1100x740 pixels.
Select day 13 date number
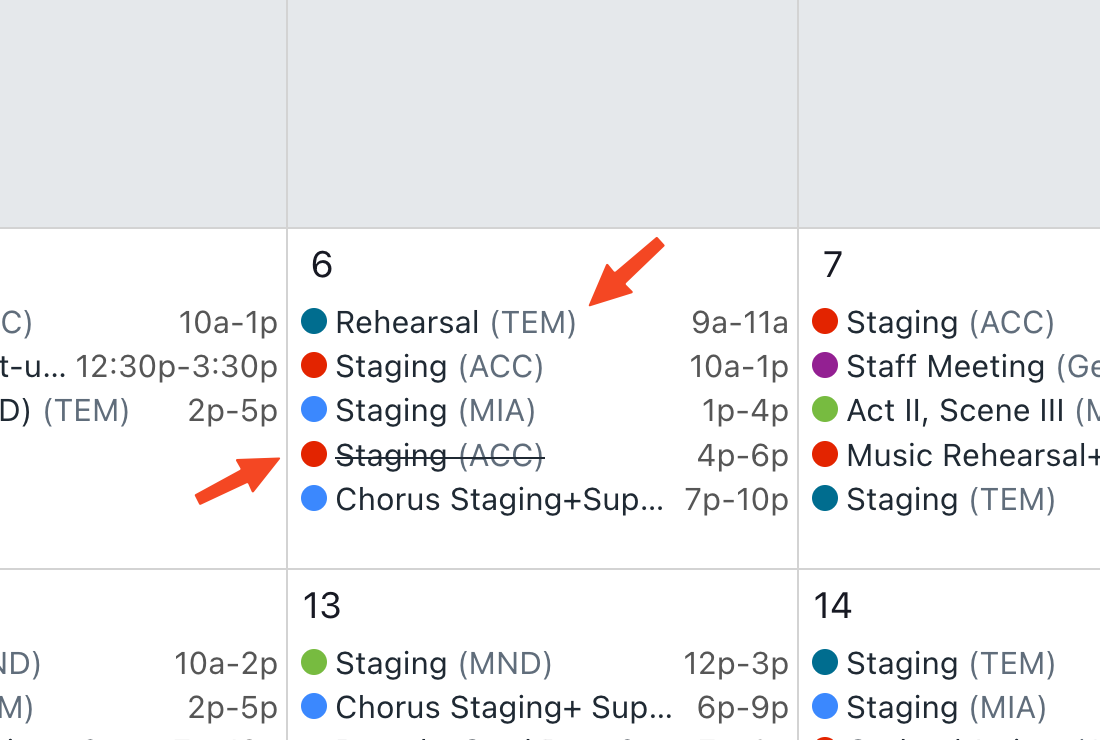(321, 605)
